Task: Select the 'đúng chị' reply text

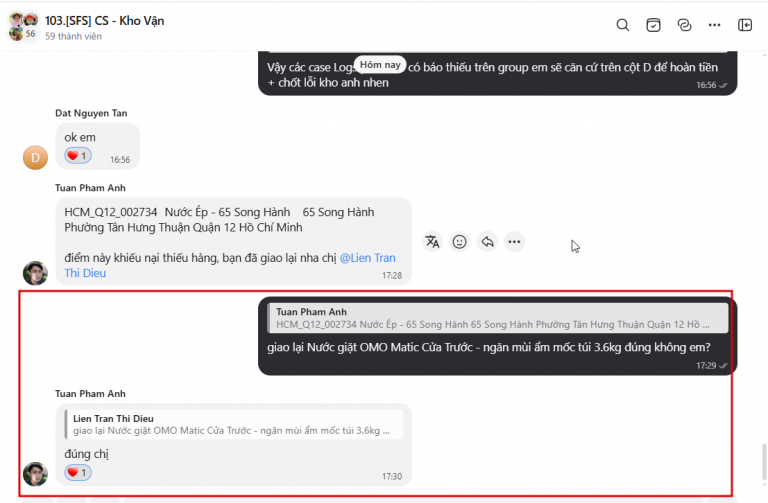Action: pyautogui.click(x=86, y=454)
